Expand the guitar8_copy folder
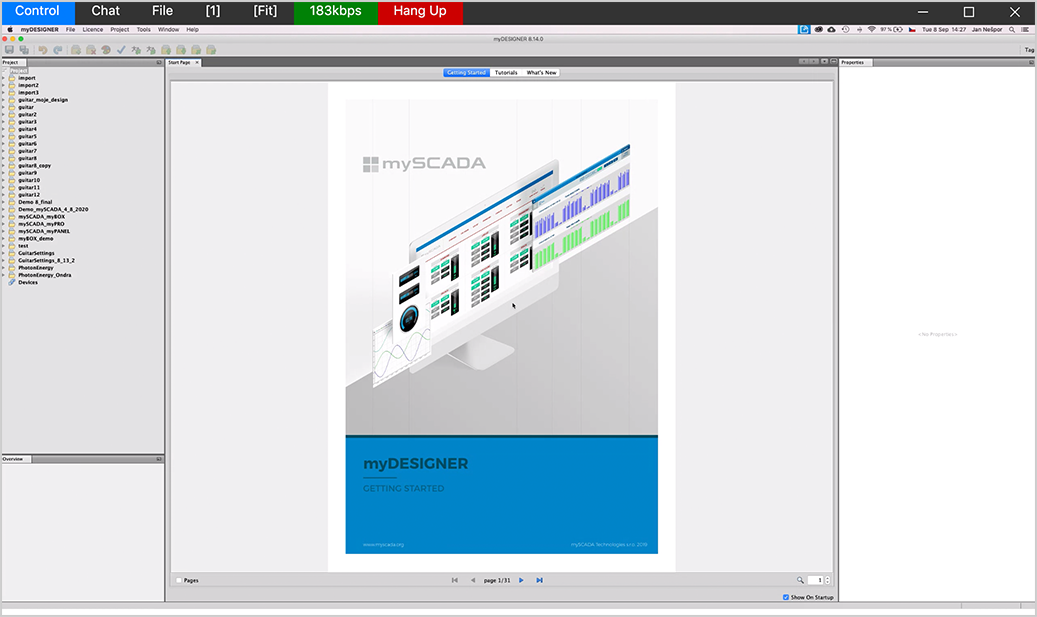The width and height of the screenshot is (1037, 617). coord(3,165)
